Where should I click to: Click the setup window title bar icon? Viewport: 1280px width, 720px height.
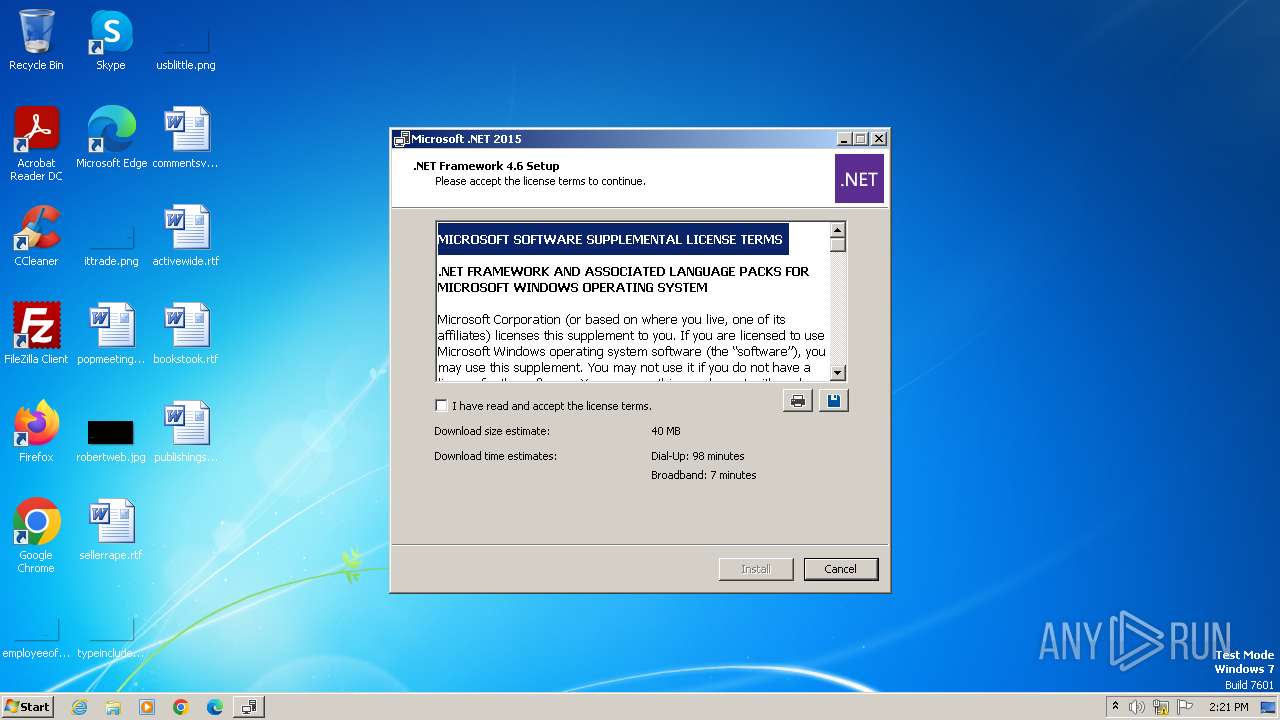401,139
